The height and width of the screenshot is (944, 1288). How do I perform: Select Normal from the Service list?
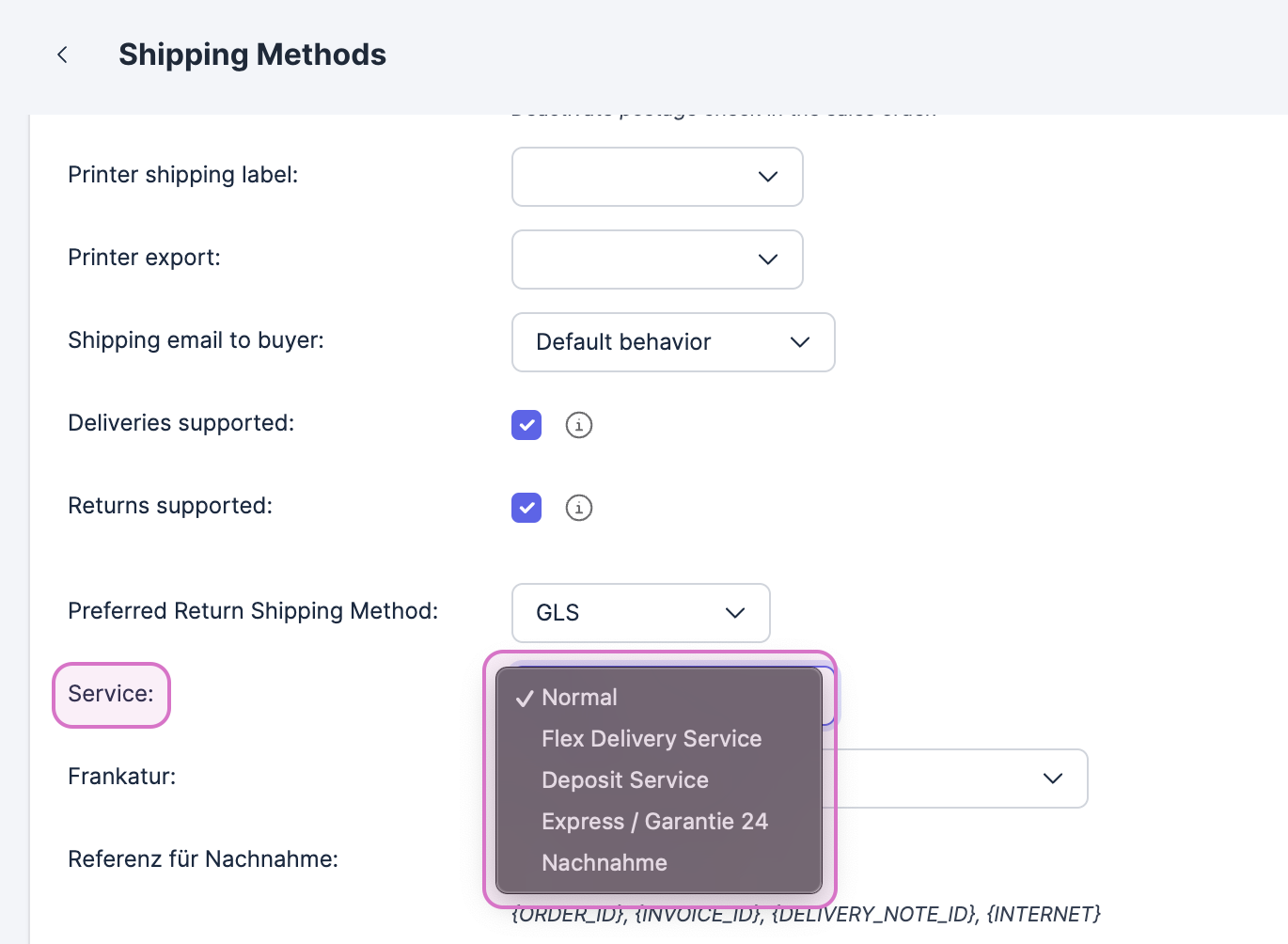pos(580,698)
